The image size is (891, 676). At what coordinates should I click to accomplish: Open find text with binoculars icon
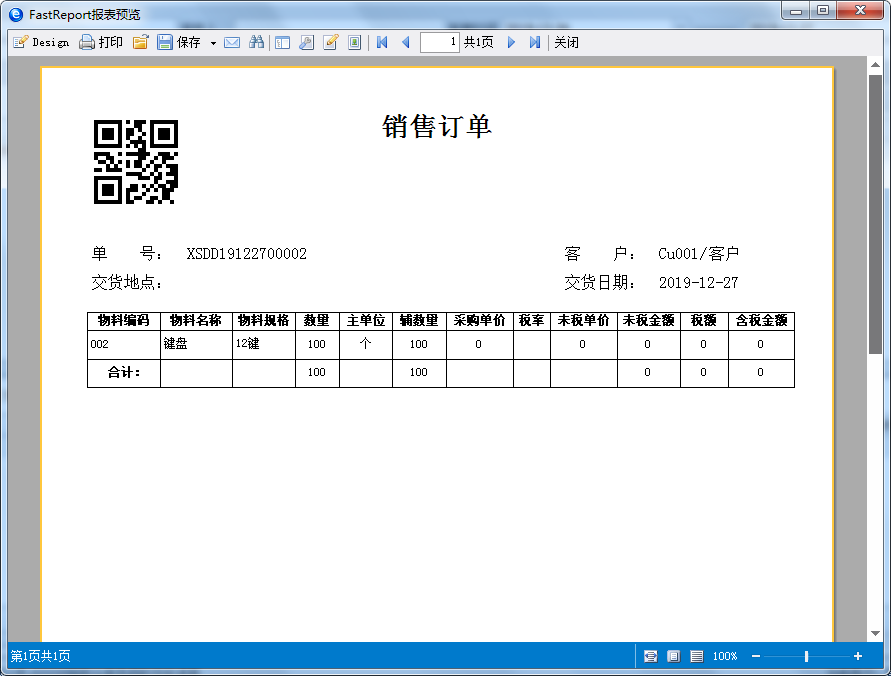point(256,43)
